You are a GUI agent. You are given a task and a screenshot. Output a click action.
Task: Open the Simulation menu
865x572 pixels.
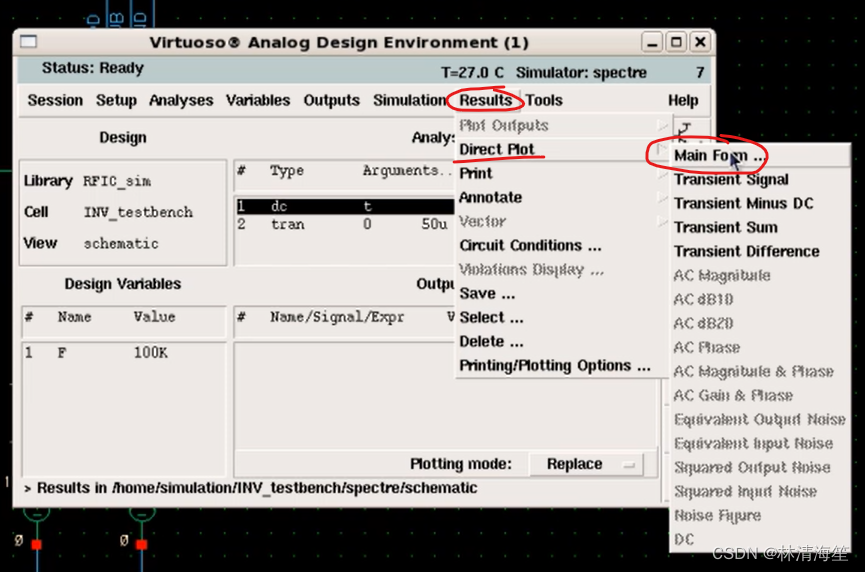(x=409, y=100)
